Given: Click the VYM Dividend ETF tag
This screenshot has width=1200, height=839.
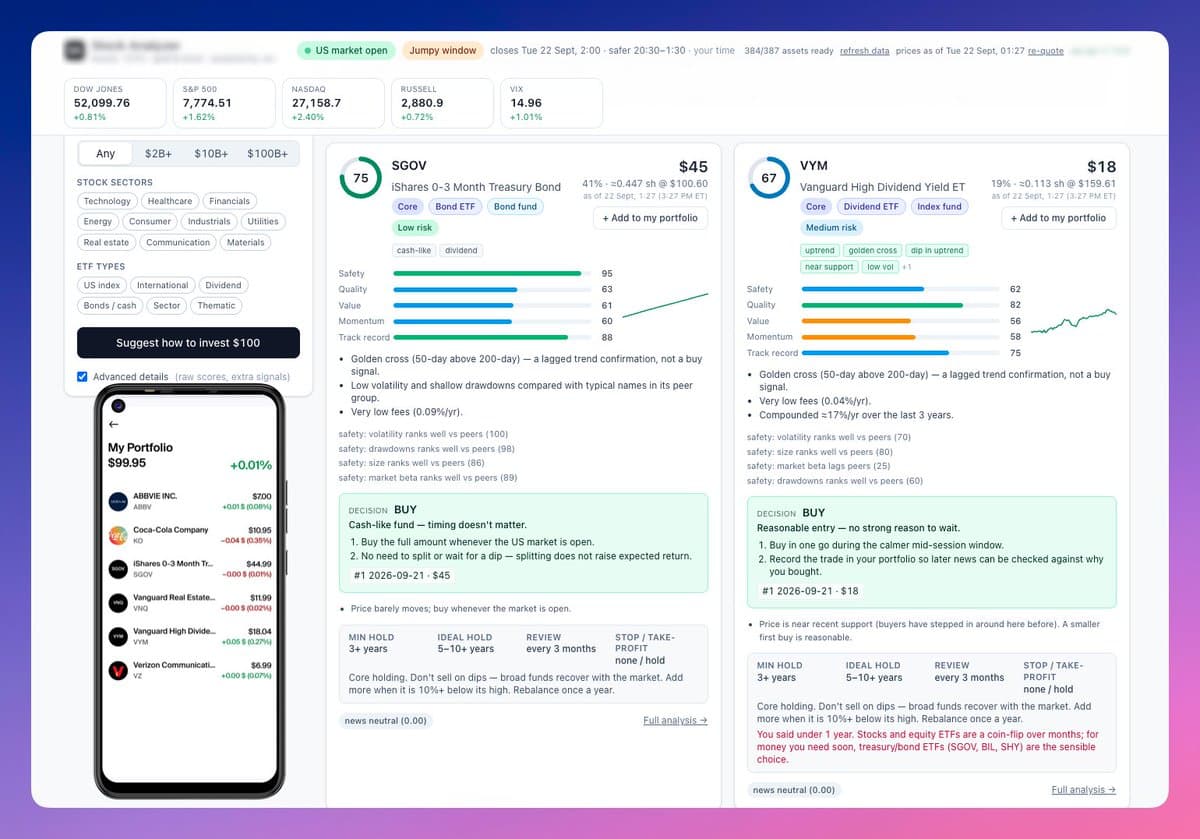Looking at the screenshot, I should [871, 207].
